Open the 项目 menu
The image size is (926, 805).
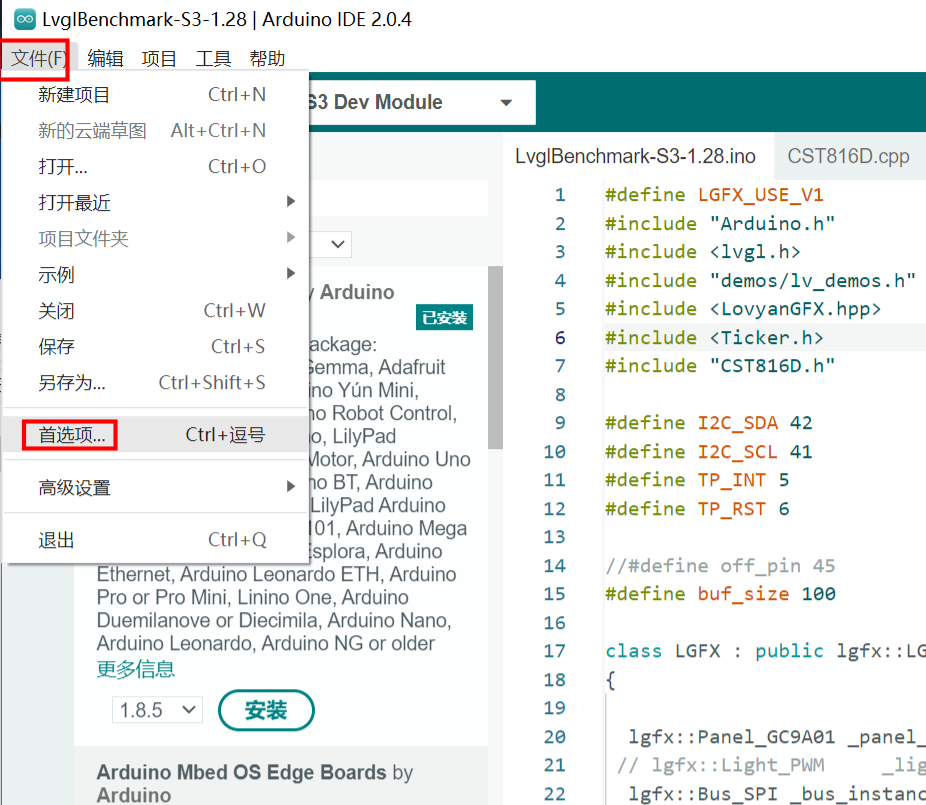click(159, 58)
